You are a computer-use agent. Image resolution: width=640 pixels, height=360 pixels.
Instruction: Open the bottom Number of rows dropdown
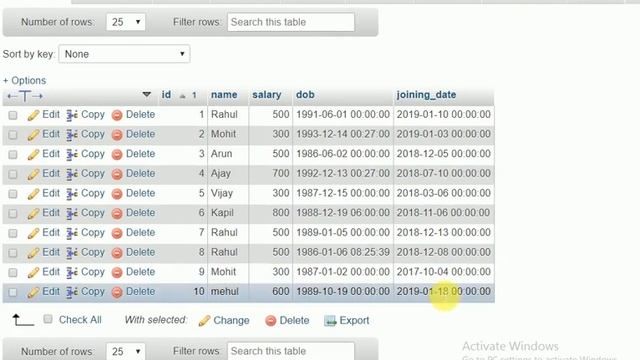pos(126,351)
